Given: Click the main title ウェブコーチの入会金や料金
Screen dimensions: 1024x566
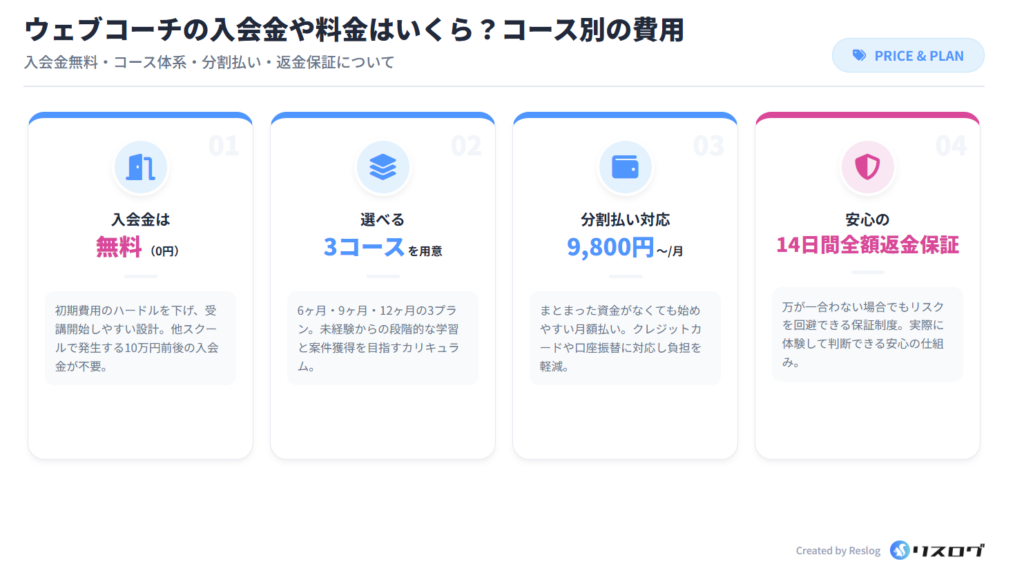Looking at the screenshot, I should (353, 30).
